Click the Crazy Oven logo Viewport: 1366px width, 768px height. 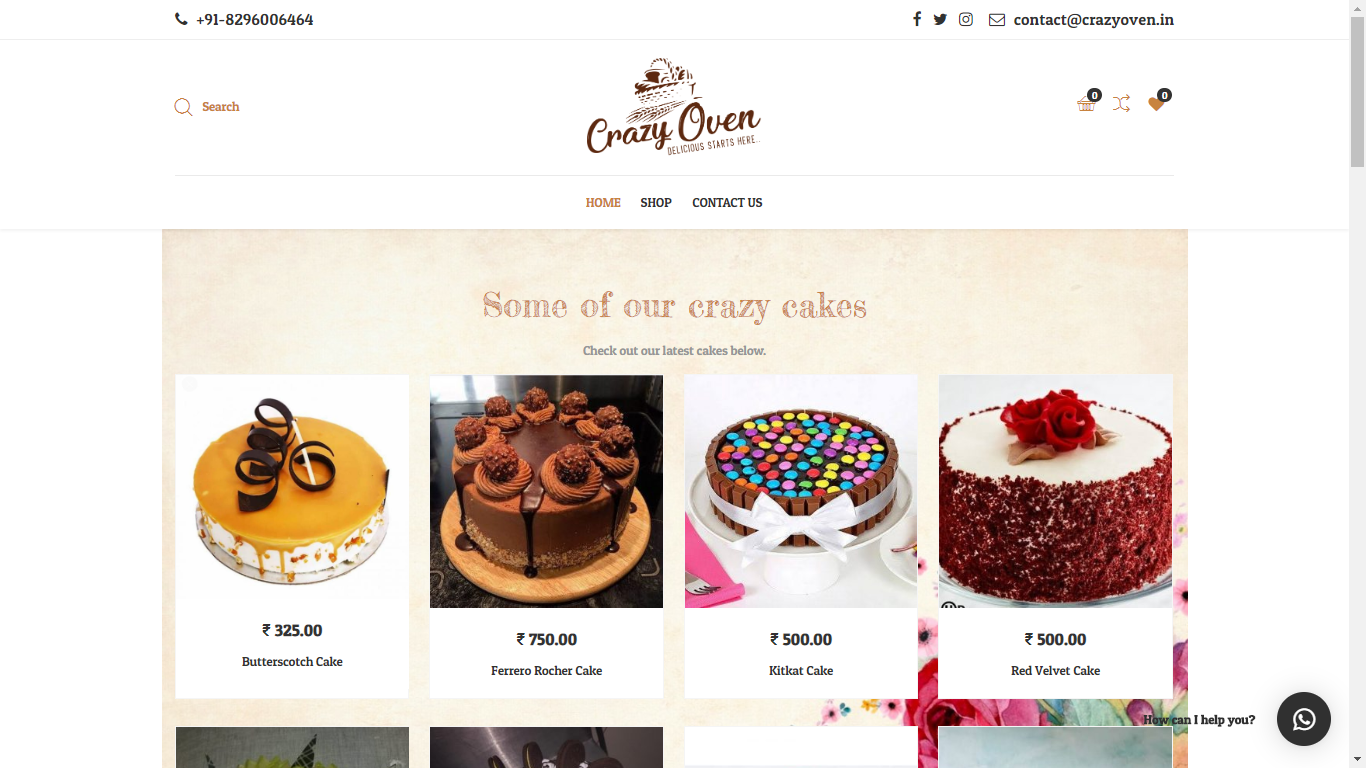point(674,107)
